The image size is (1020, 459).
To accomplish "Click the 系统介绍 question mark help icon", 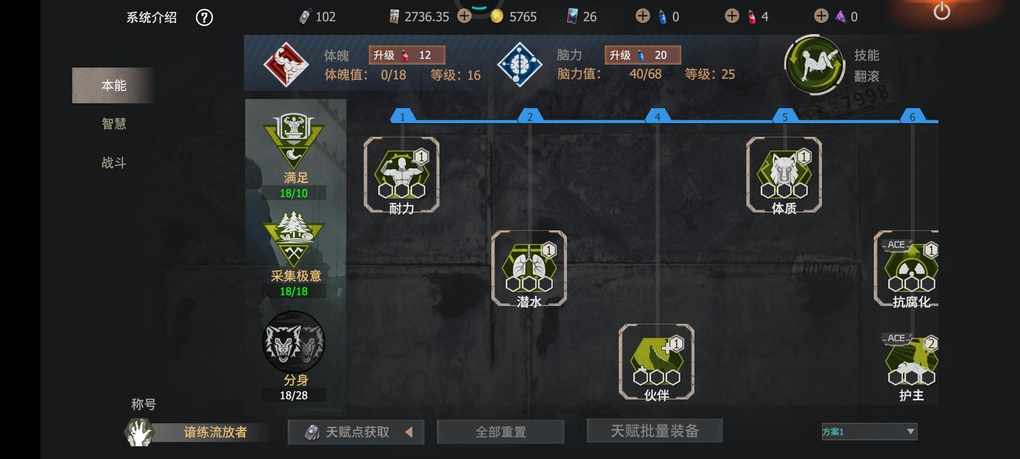I will pyautogui.click(x=204, y=18).
